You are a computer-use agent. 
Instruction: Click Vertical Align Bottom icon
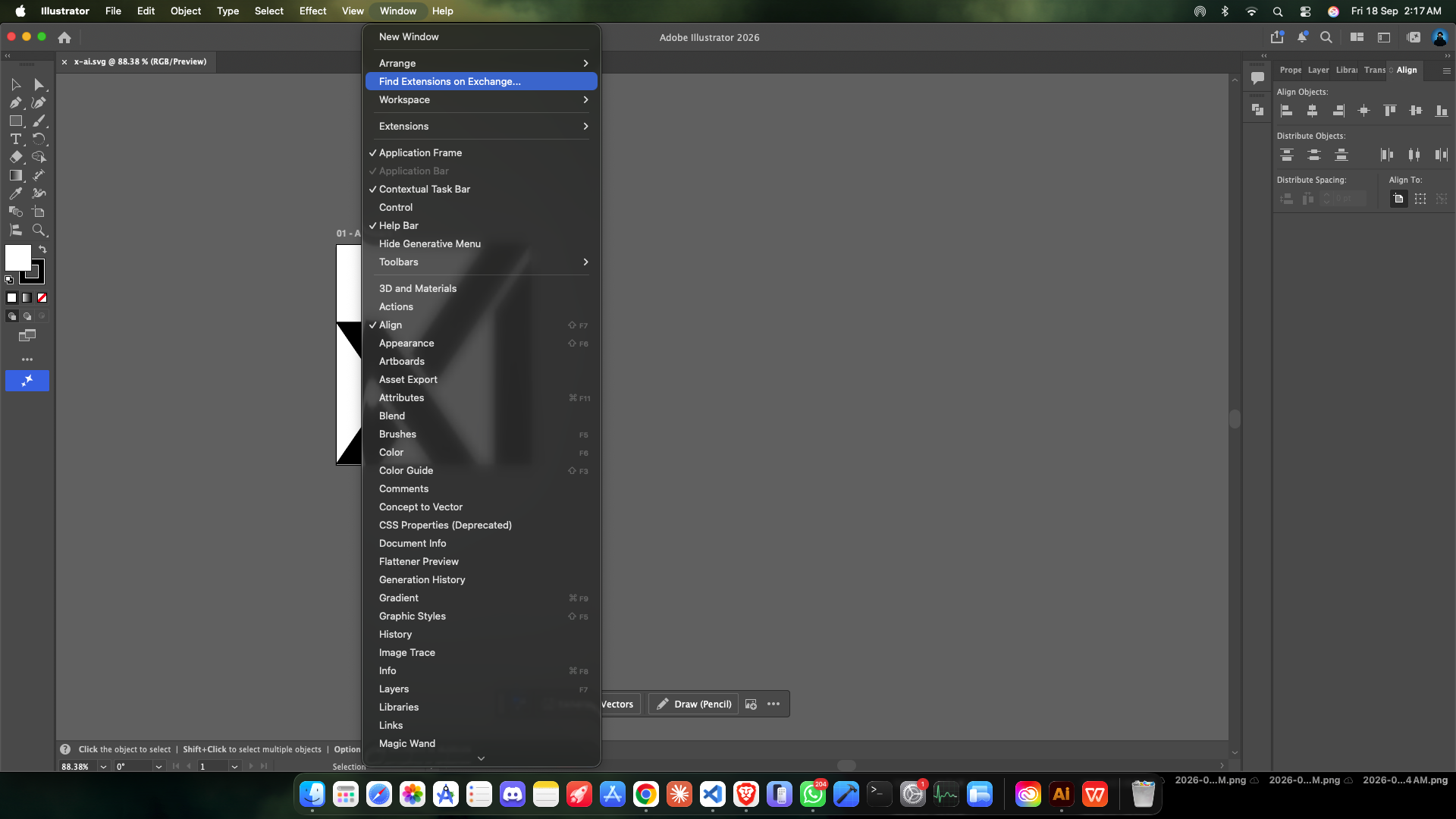pos(1442,111)
